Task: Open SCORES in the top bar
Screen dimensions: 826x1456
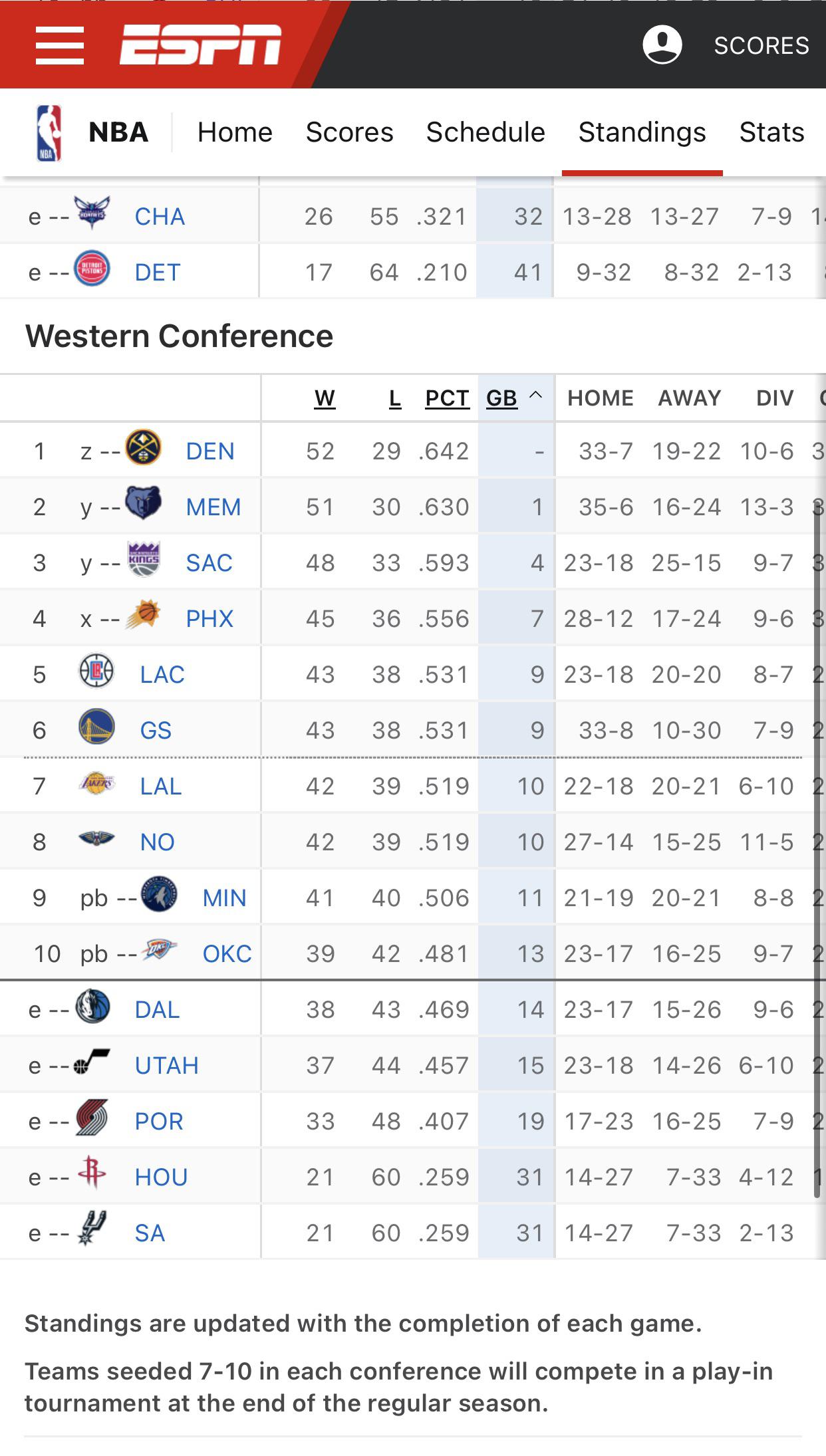Action: tap(761, 45)
